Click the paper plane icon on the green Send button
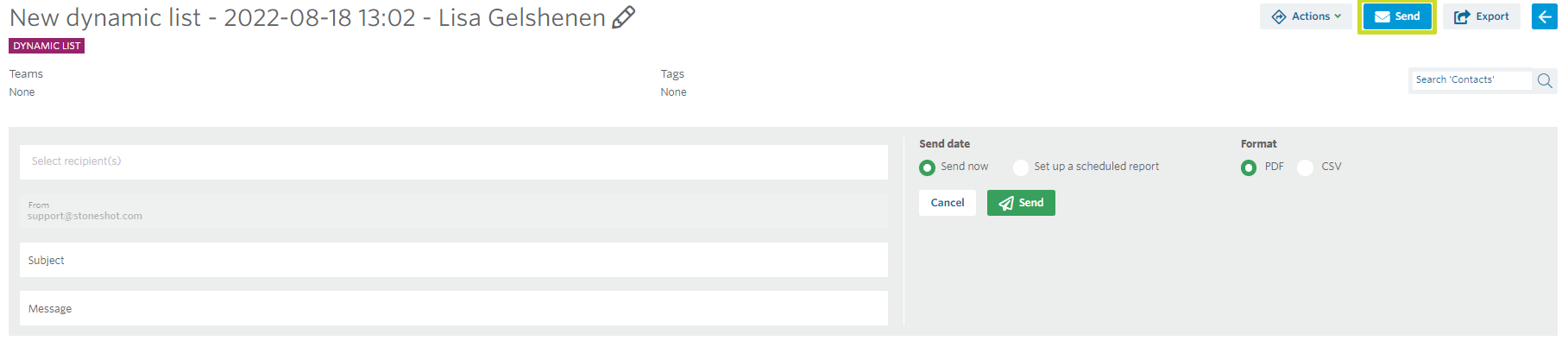This screenshot has width=1568, height=347. 1006,203
